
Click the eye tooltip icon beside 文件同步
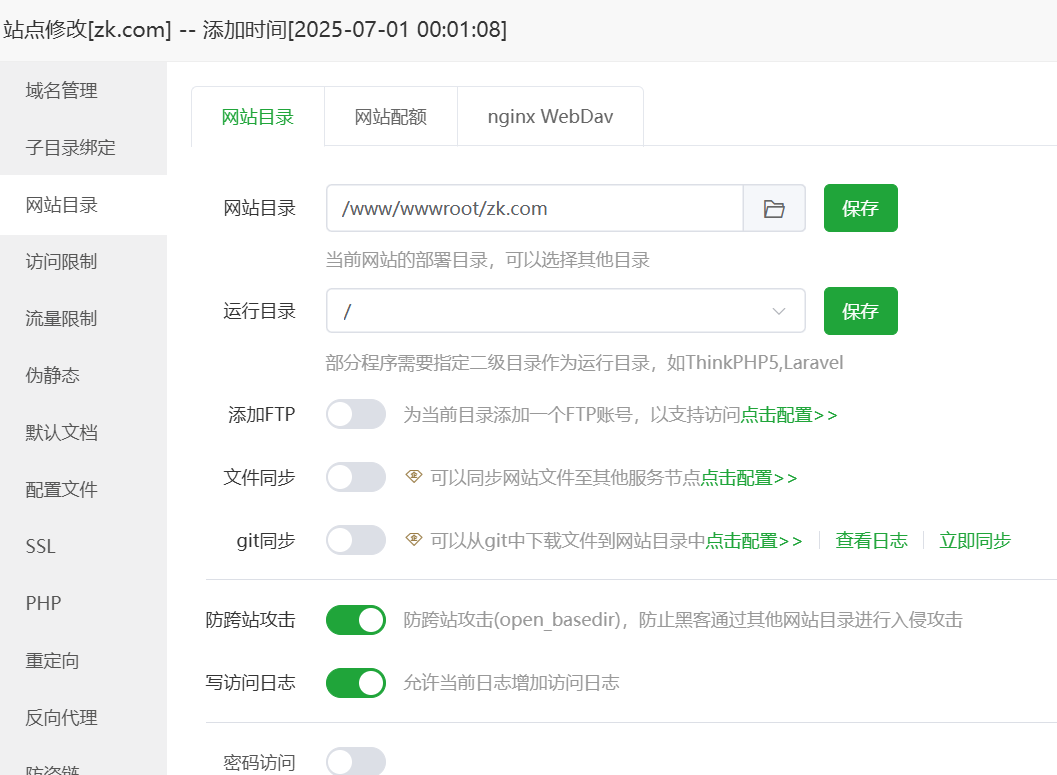pyautogui.click(x=413, y=477)
